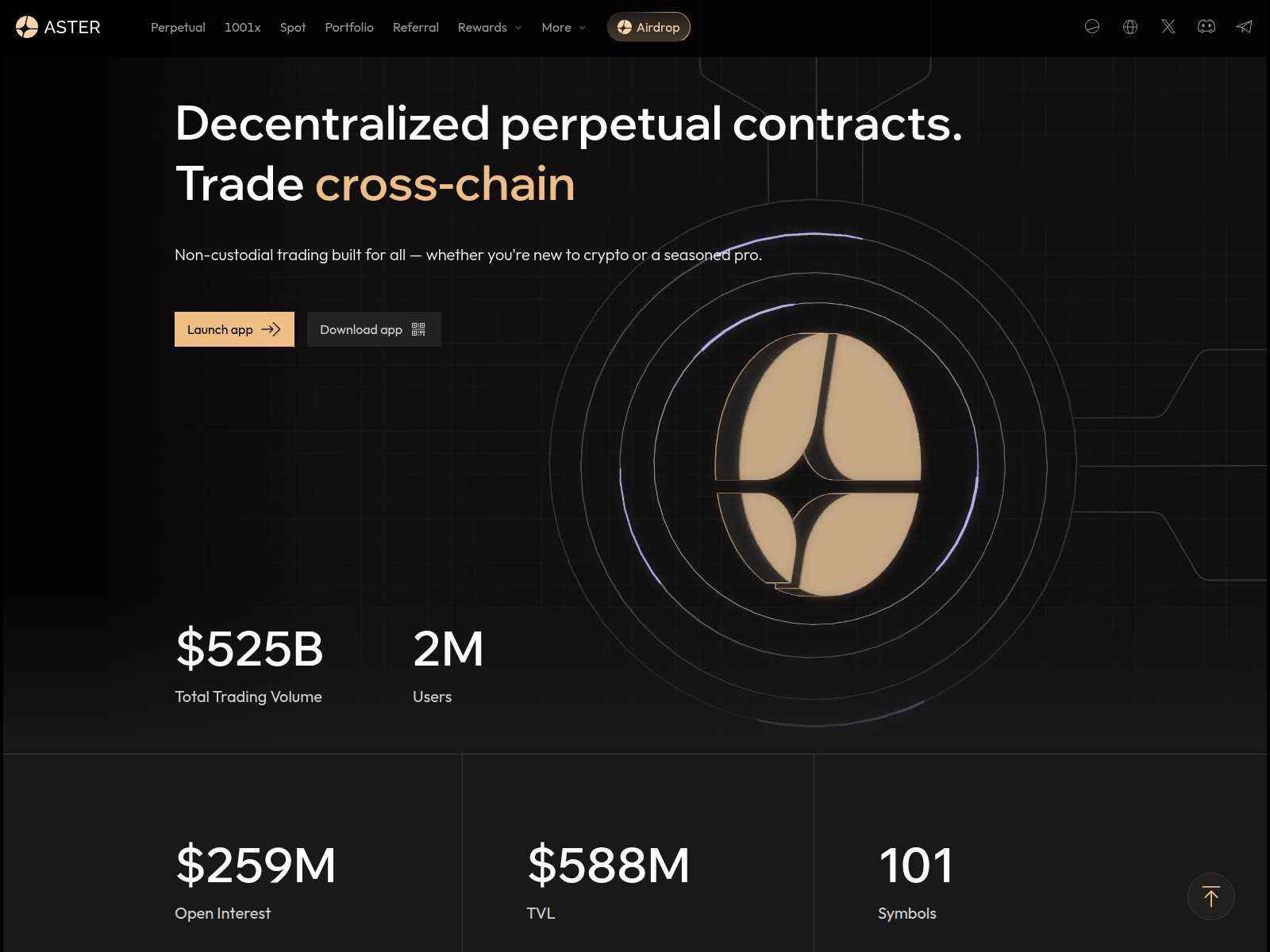The image size is (1270, 952).
Task: Open the Telegram paper plane link
Action: point(1244,27)
